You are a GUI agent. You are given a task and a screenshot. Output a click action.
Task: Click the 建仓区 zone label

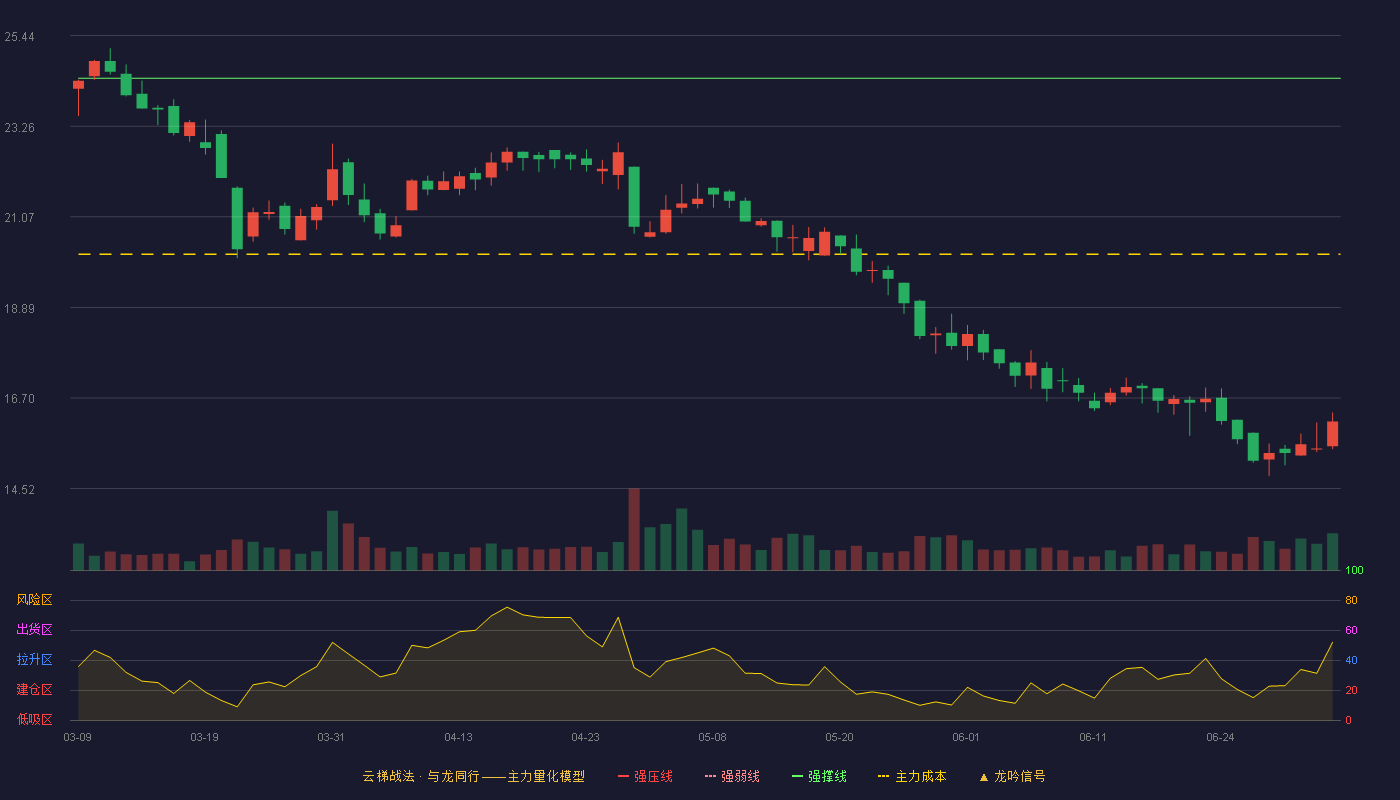point(34,690)
